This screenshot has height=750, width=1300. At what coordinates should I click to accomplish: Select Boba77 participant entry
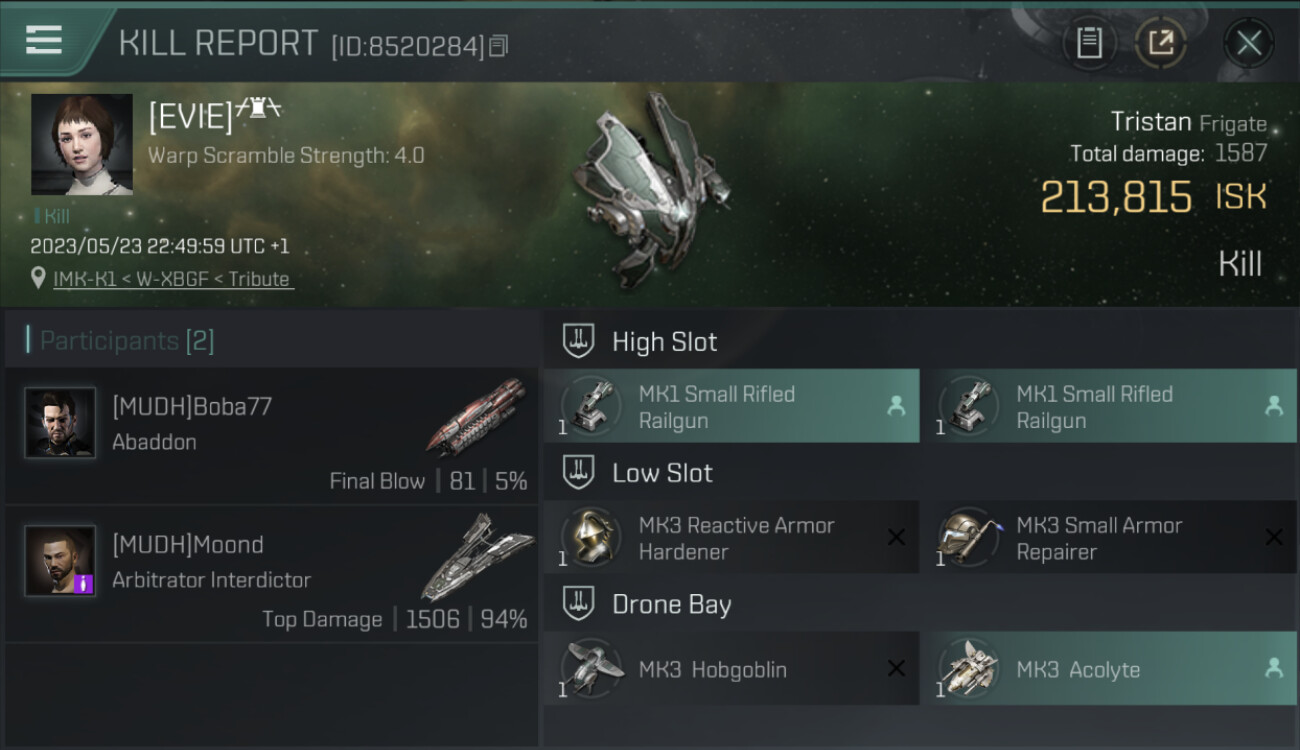[x=271, y=435]
